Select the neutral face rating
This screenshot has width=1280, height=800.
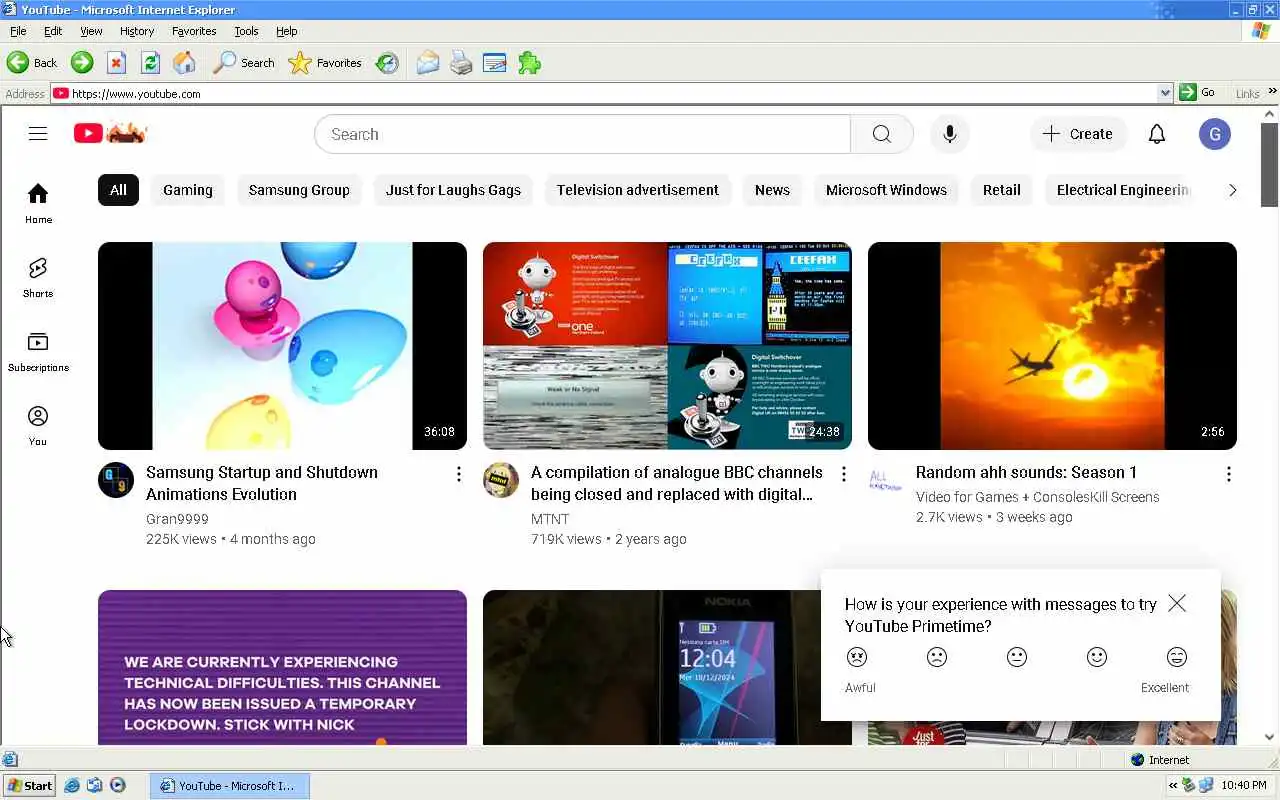1017,657
